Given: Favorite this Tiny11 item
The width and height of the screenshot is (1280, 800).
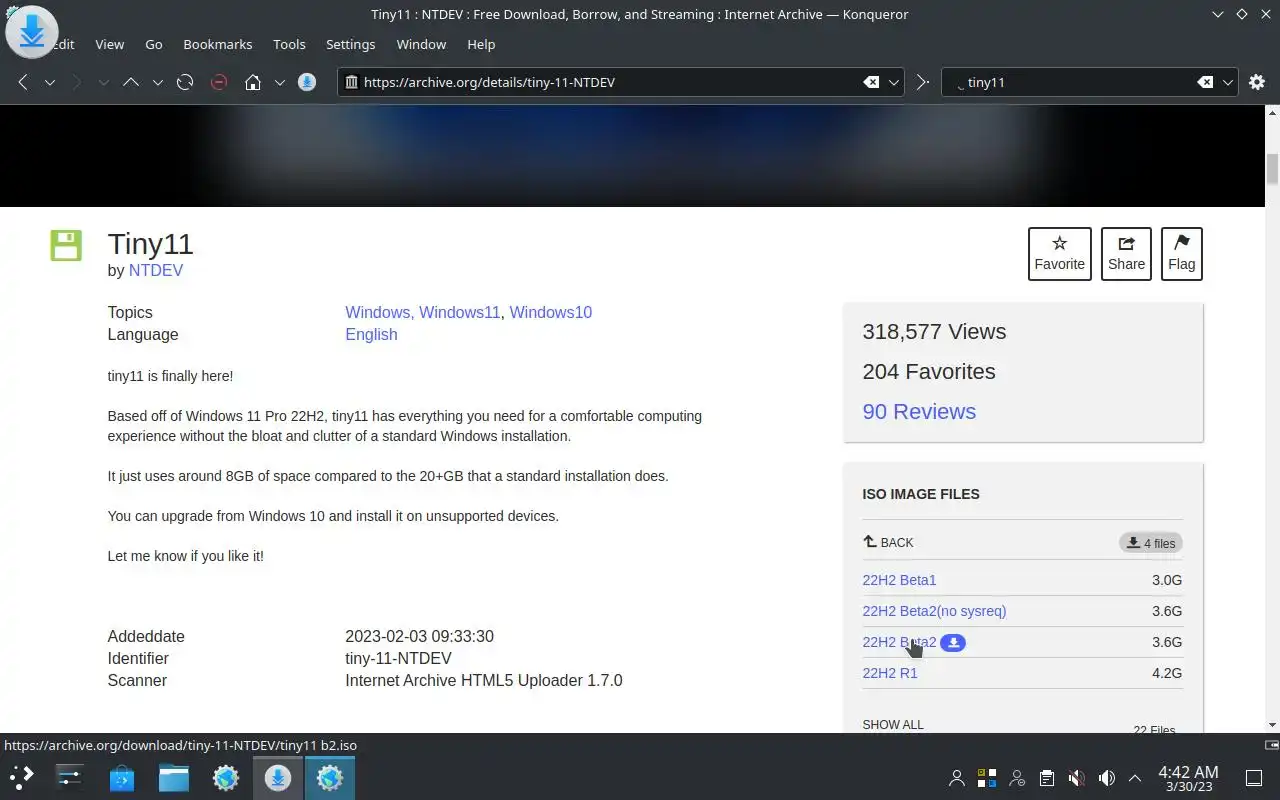Looking at the screenshot, I should tap(1060, 254).
